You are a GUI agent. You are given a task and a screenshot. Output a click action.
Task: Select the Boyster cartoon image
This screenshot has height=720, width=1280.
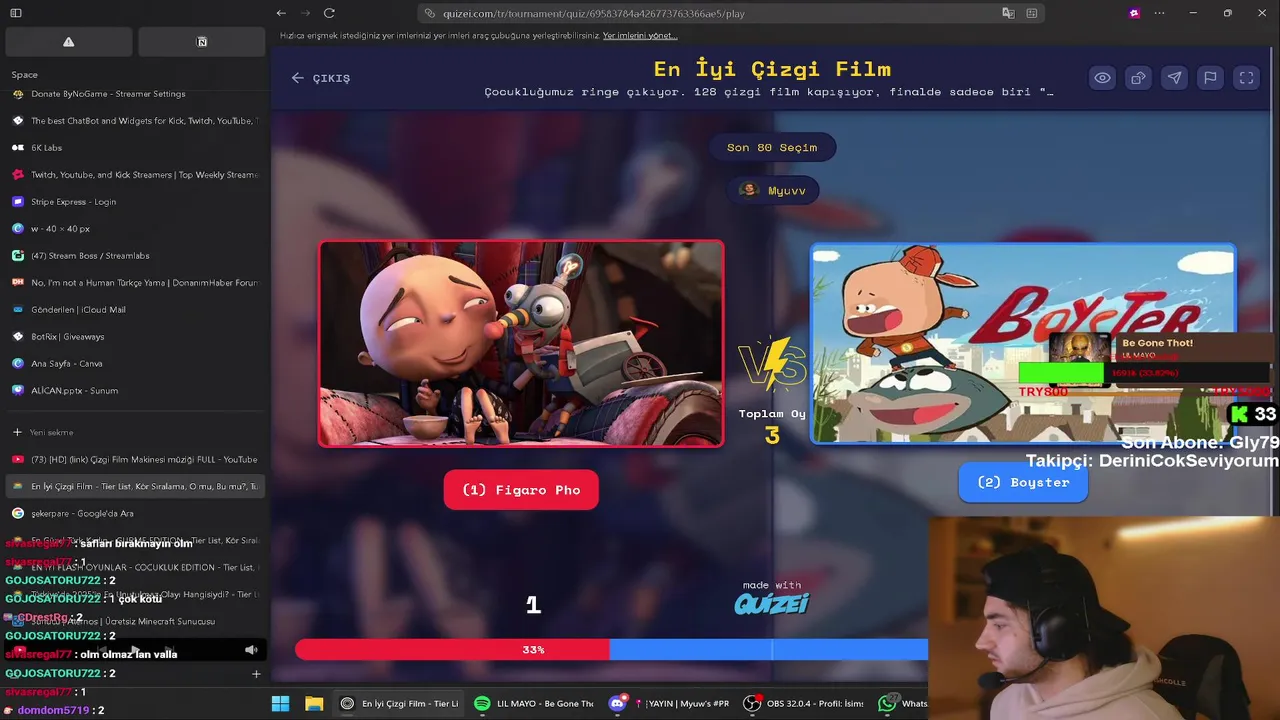[1023, 343]
